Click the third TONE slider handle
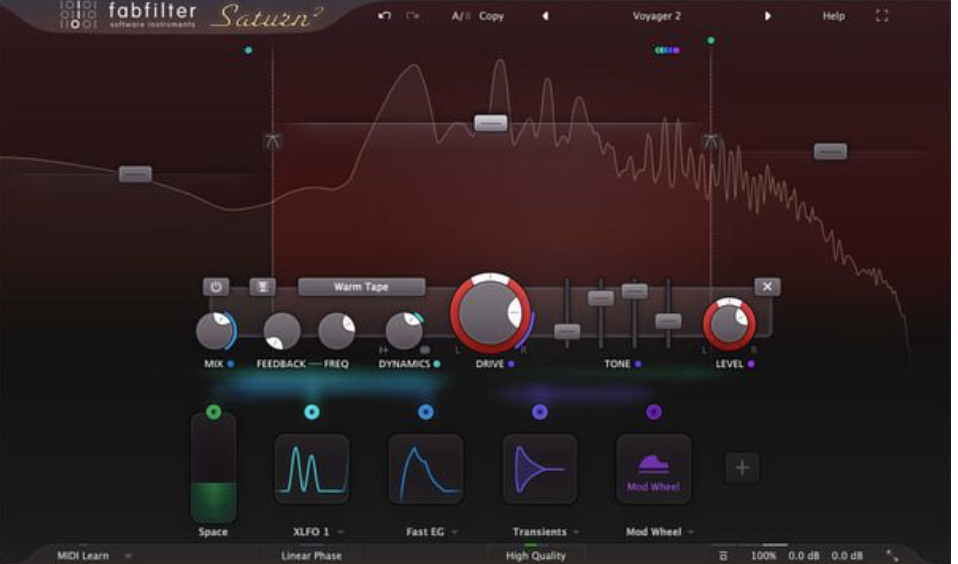 (634, 291)
